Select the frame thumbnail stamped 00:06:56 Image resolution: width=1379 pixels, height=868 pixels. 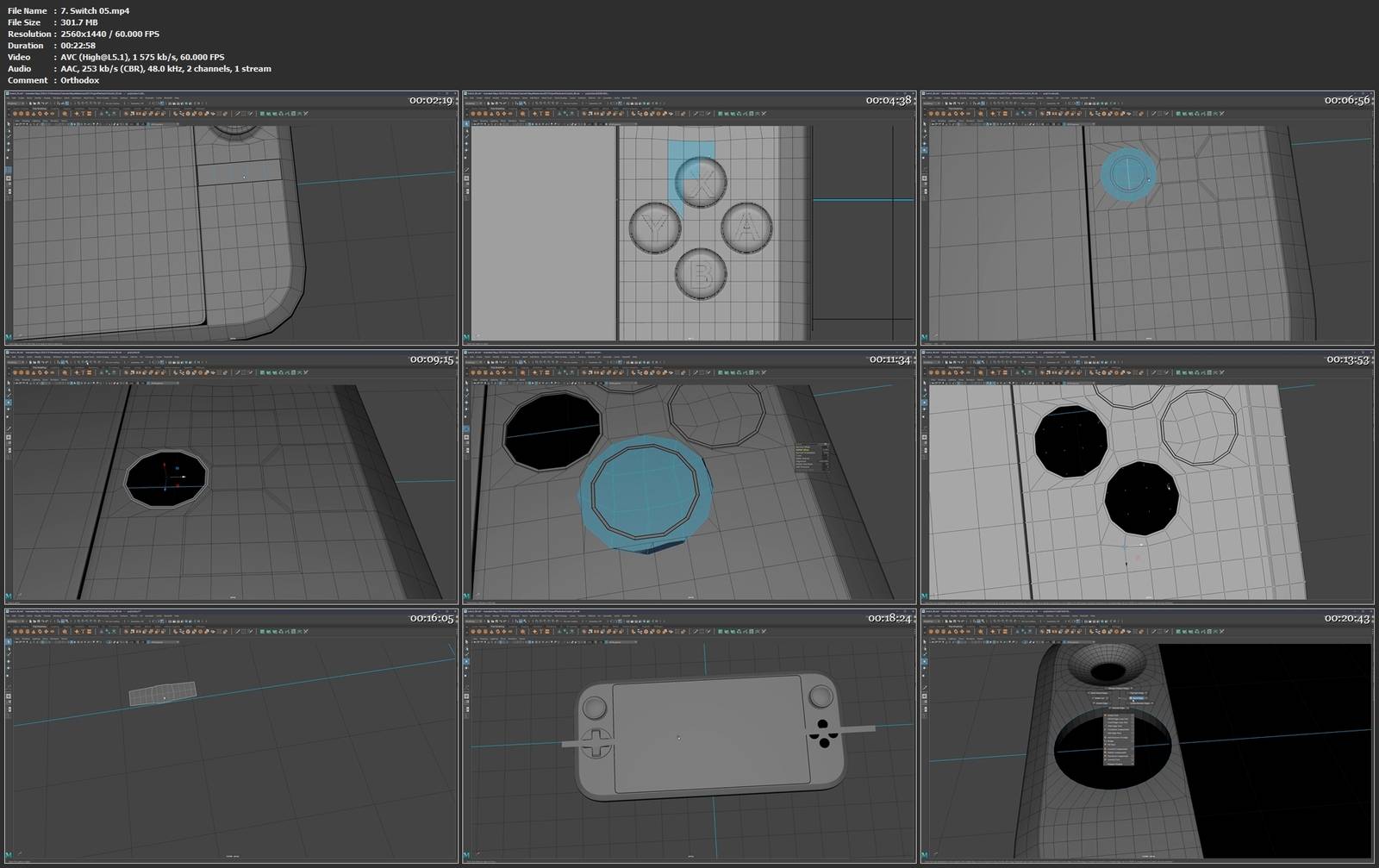pyautogui.click(x=1147, y=217)
